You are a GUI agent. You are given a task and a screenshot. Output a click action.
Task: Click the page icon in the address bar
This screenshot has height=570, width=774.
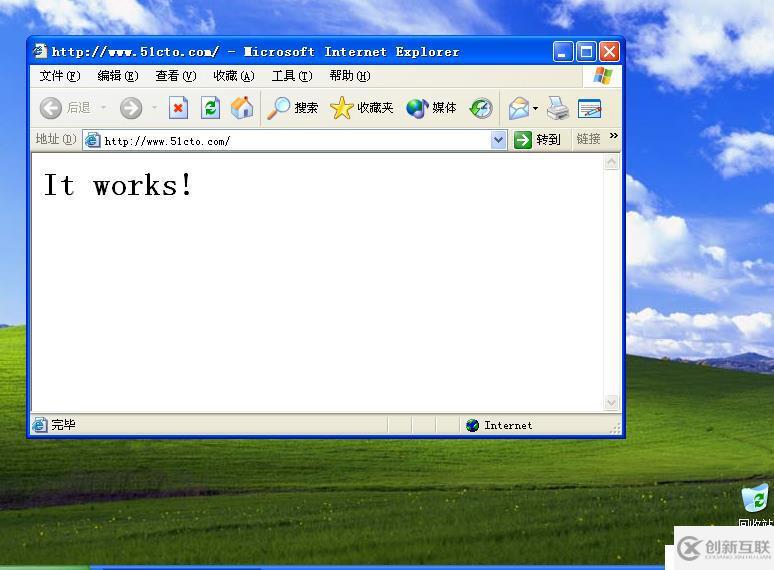(92, 141)
